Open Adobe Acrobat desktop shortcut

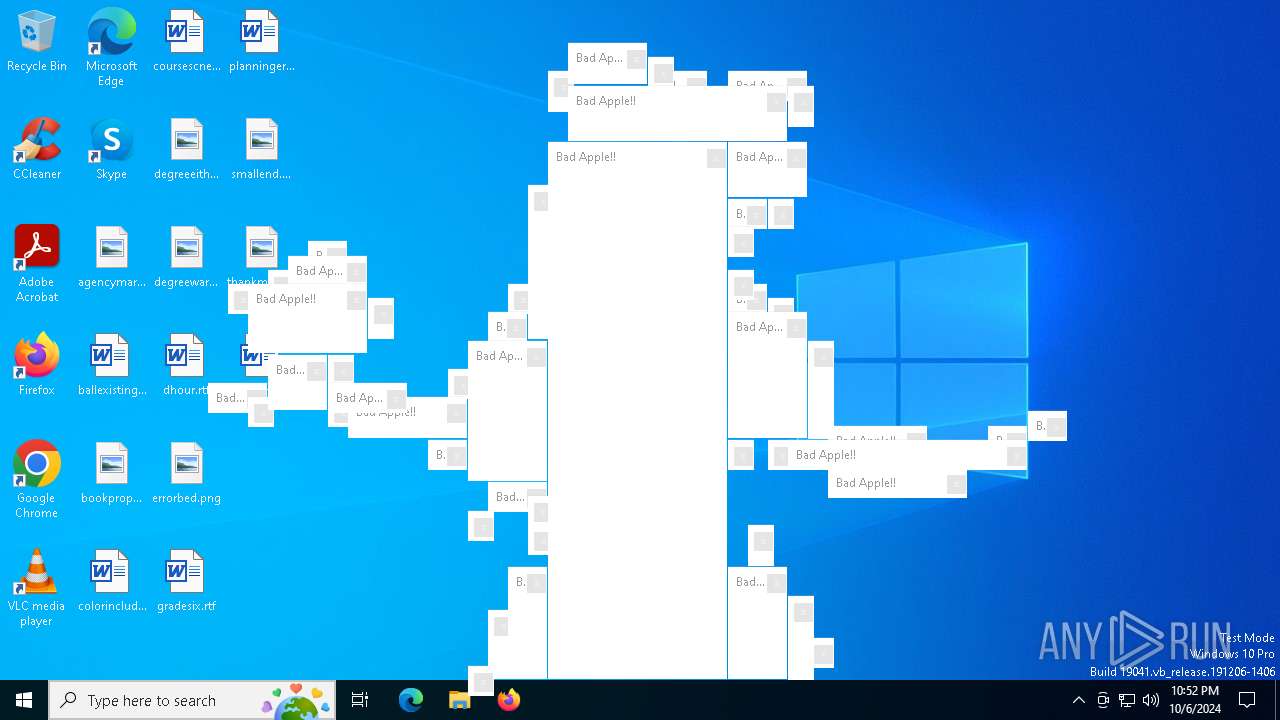click(37, 263)
